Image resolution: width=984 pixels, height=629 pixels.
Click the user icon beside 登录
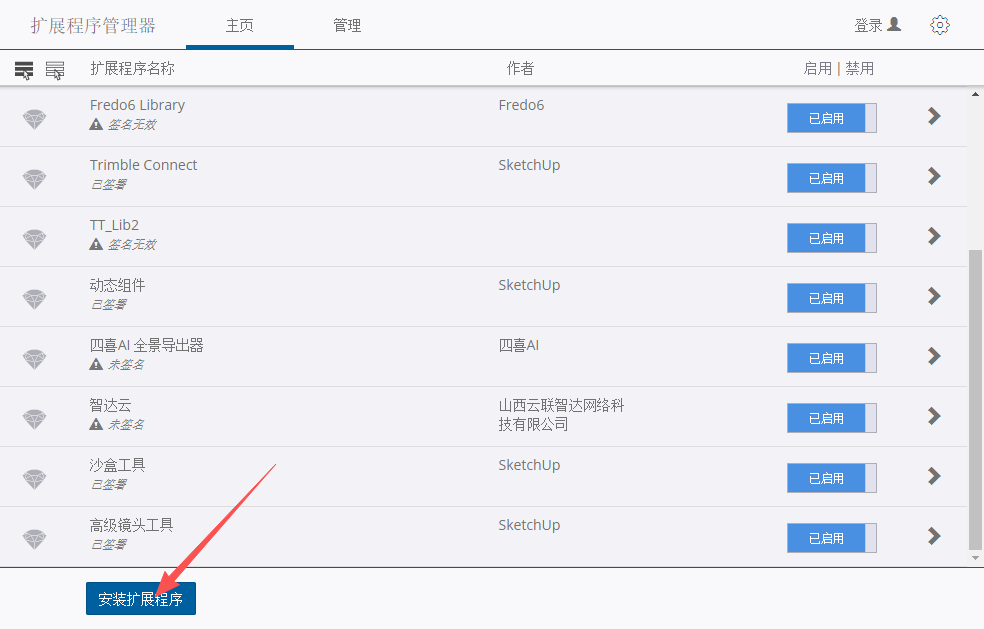tap(894, 24)
